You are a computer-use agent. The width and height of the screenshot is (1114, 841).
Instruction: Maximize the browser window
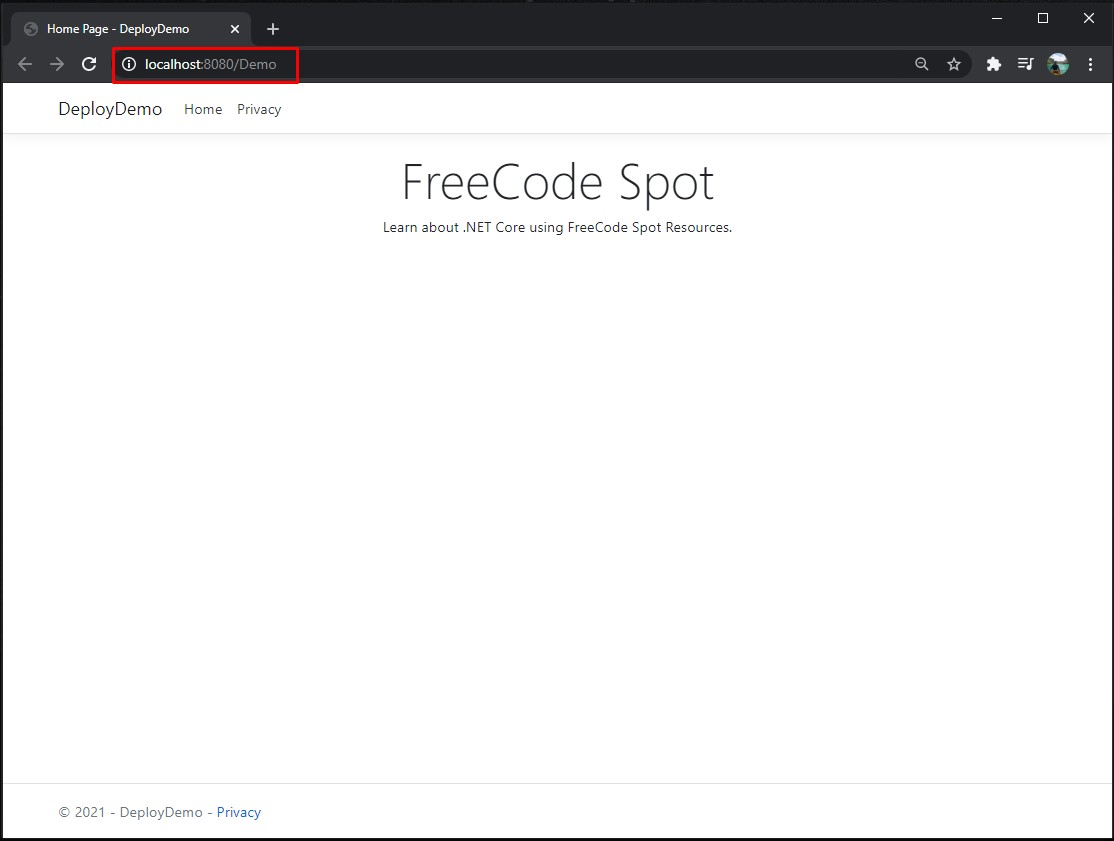pyautogui.click(x=1043, y=18)
